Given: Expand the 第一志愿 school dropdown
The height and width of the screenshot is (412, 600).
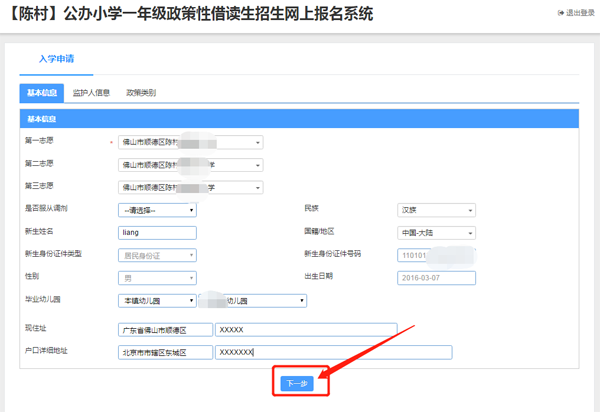Looking at the screenshot, I should [x=190, y=142].
